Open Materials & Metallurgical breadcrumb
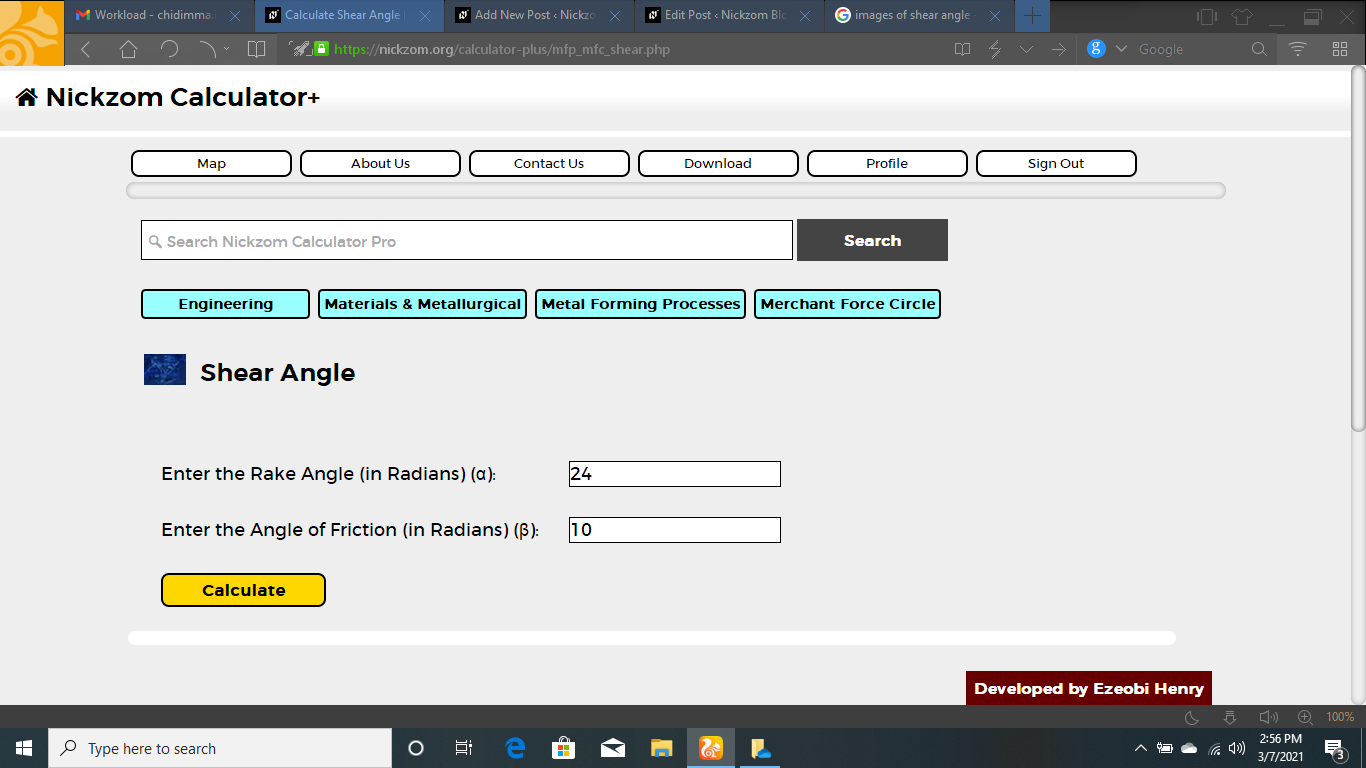 (422, 304)
